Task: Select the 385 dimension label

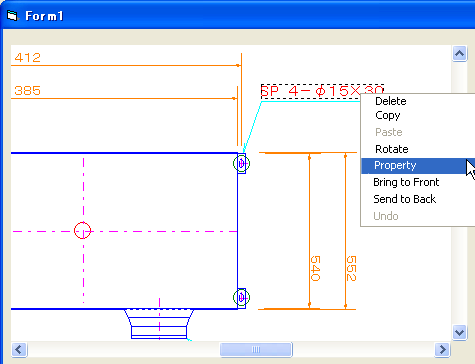Action: 27,90
